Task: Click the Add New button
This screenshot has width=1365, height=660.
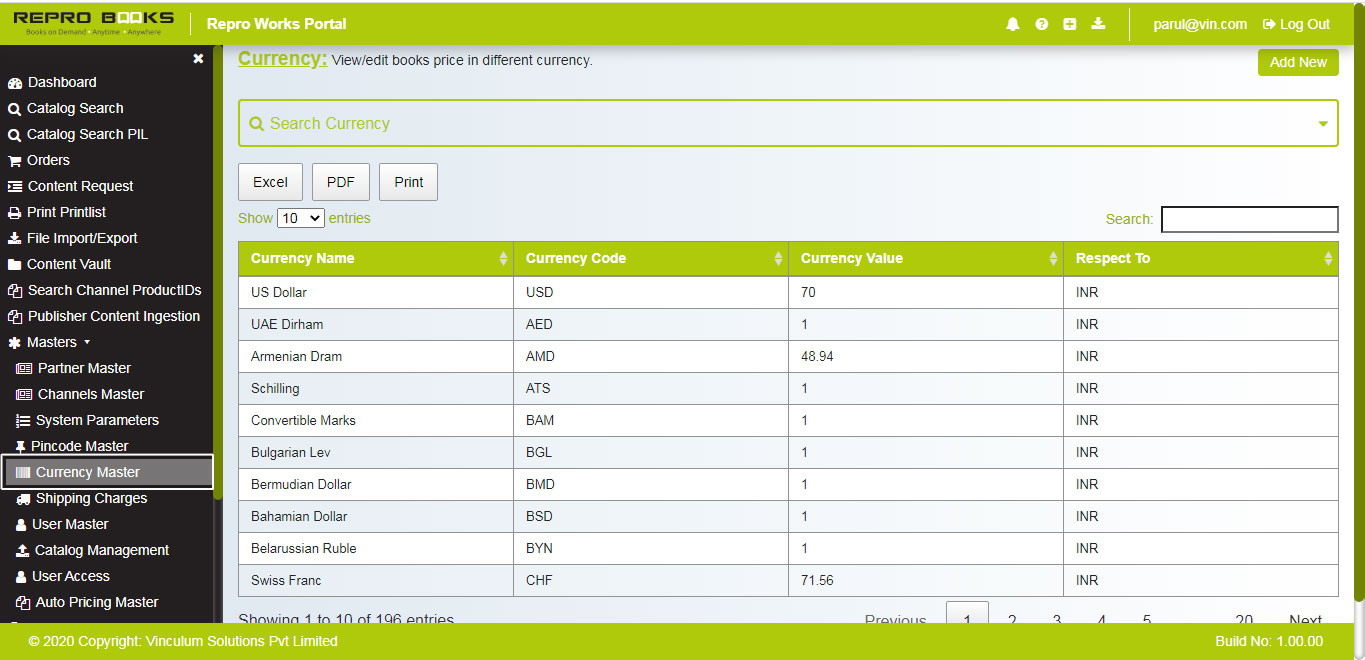Action: [x=1297, y=62]
